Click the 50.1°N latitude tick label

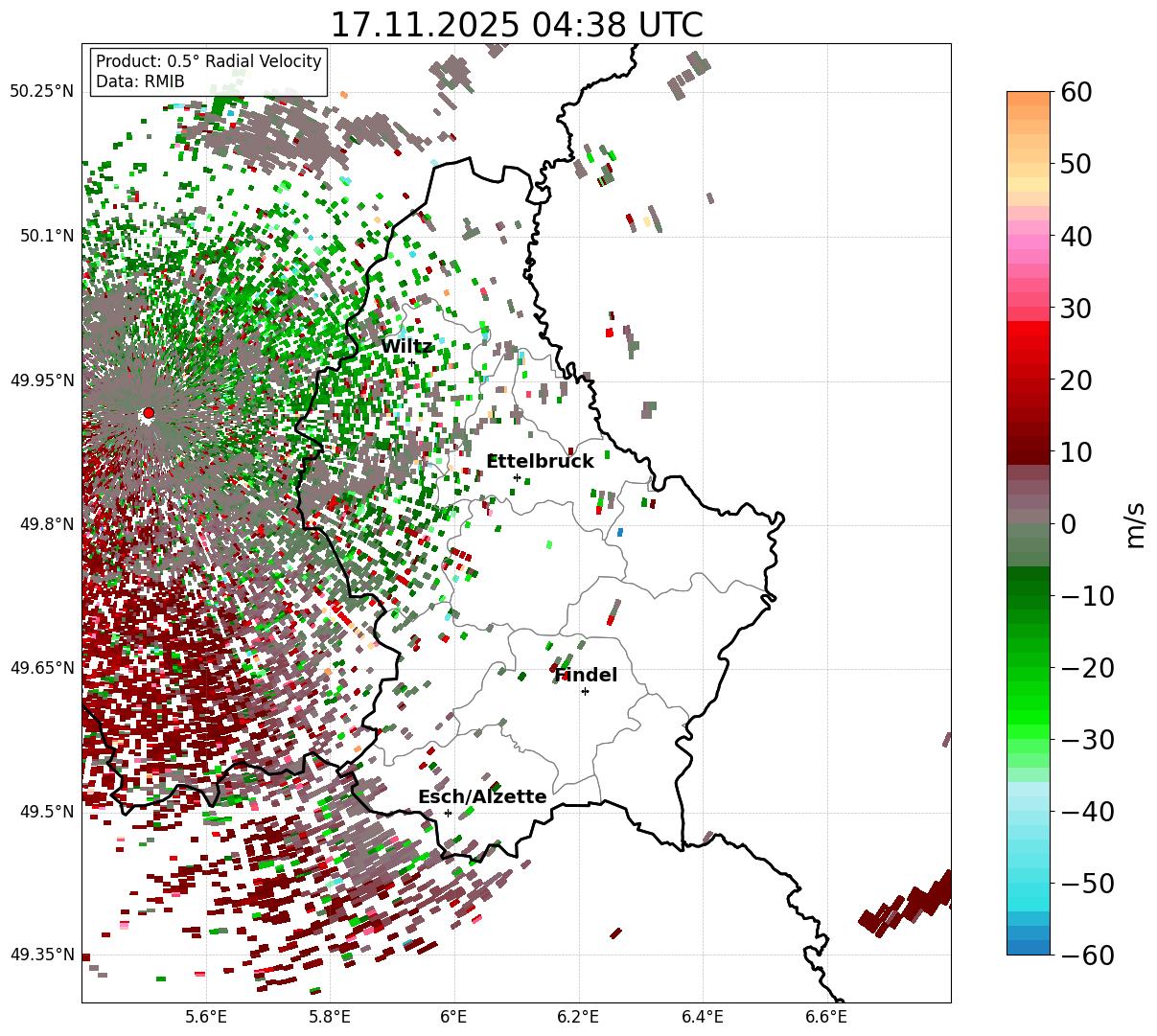[46, 236]
